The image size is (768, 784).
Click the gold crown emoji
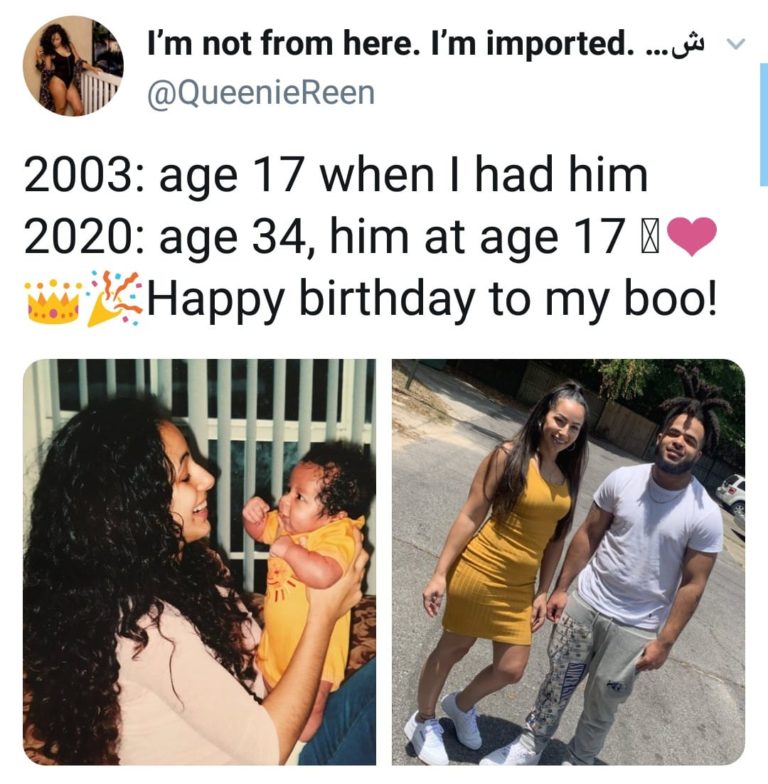pyautogui.click(x=54, y=302)
